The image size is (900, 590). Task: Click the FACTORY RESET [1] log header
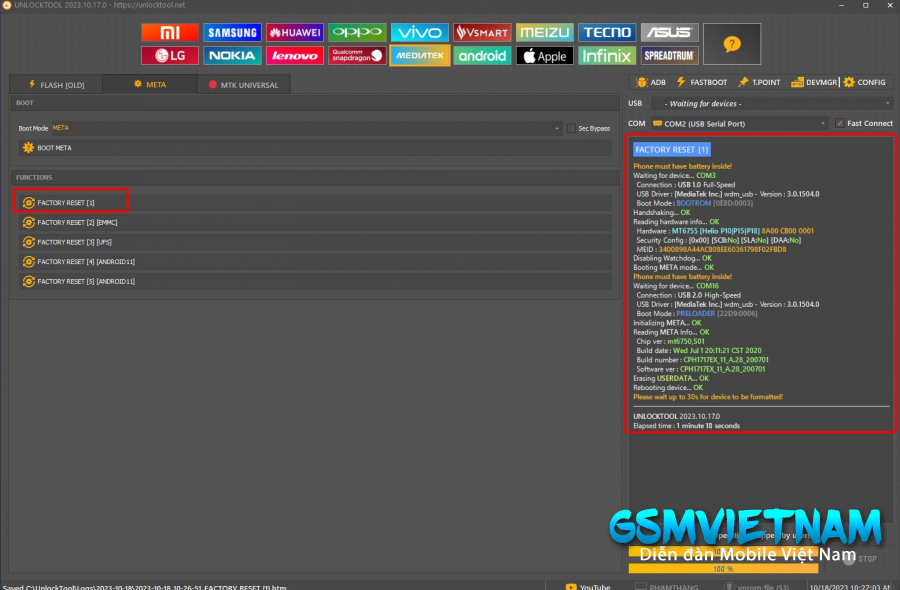pyautogui.click(x=672, y=150)
